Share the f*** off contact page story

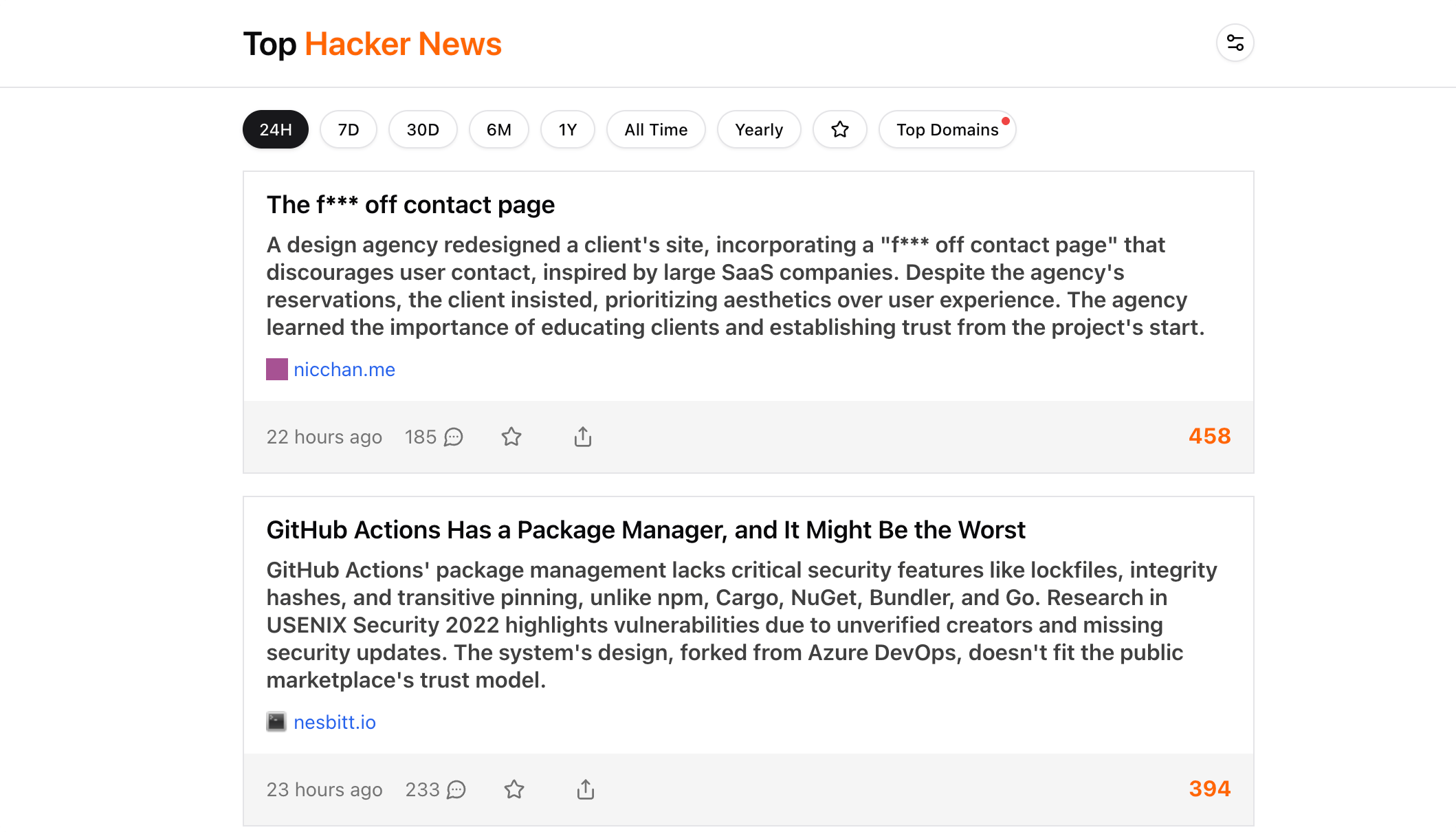pos(582,437)
